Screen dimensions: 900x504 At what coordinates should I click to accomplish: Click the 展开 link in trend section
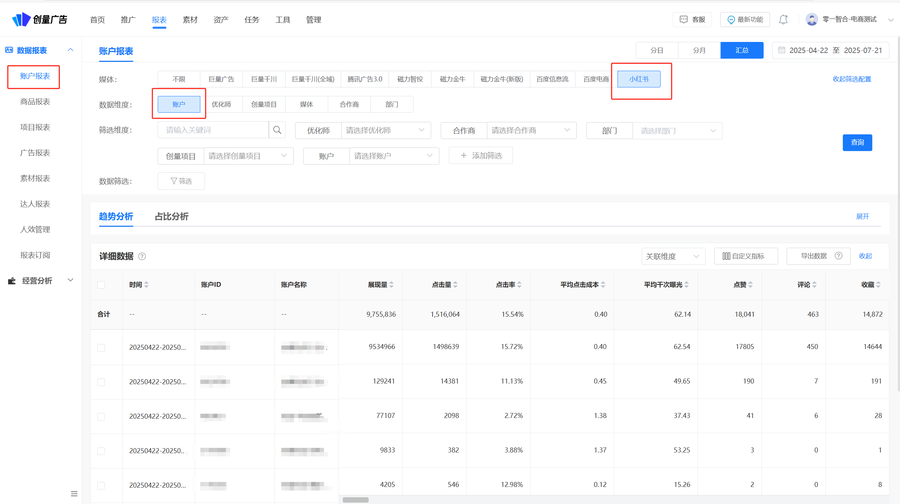[x=862, y=216]
